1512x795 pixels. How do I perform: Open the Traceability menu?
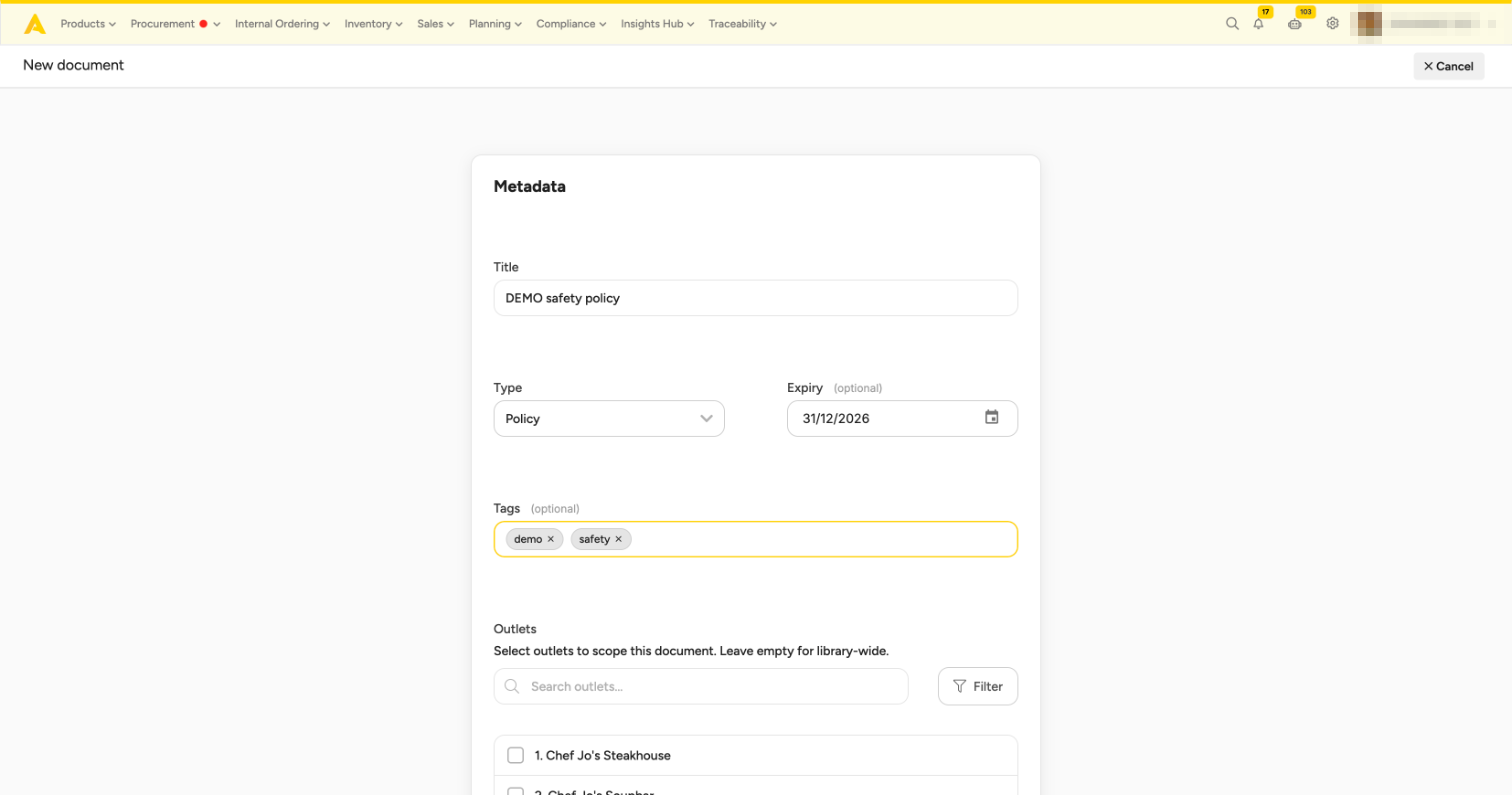743,24
